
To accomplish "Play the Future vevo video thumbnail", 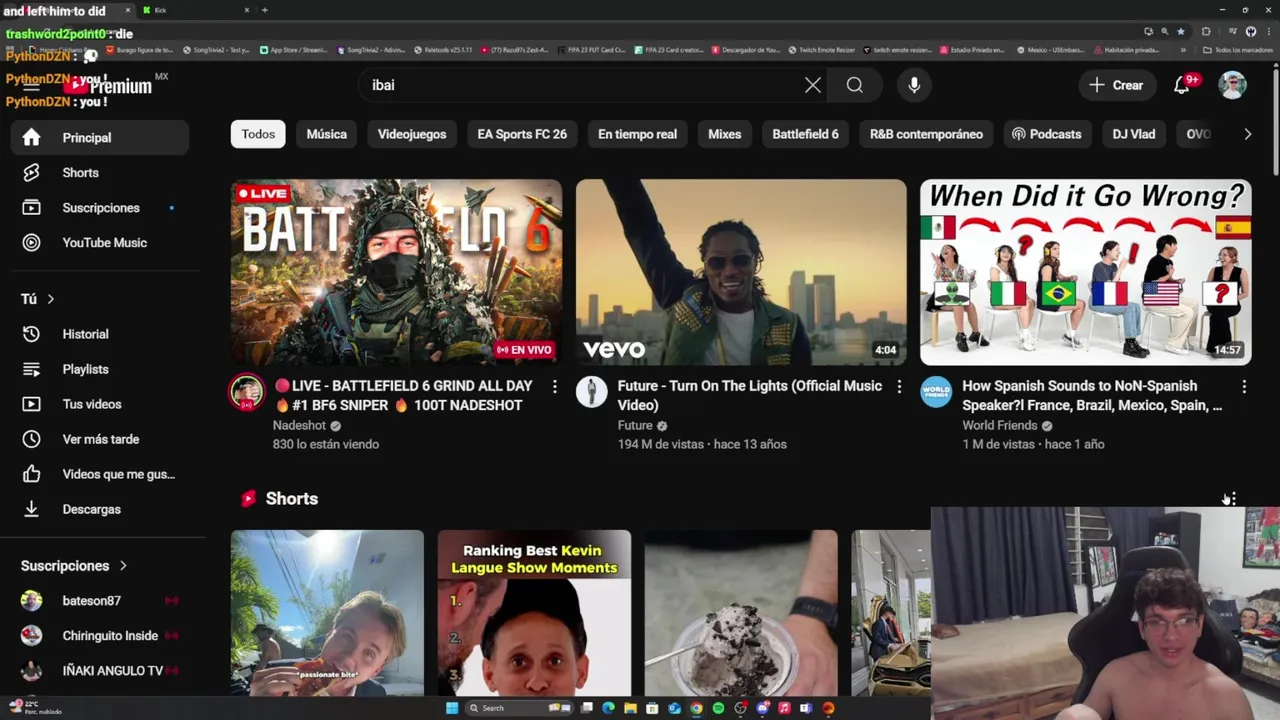I will pyautogui.click(x=741, y=272).
